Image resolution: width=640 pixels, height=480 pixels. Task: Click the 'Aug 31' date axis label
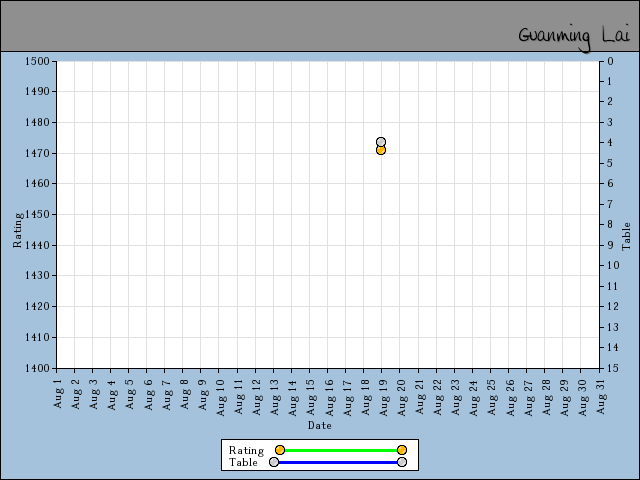pyautogui.click(x=601, y=397)
